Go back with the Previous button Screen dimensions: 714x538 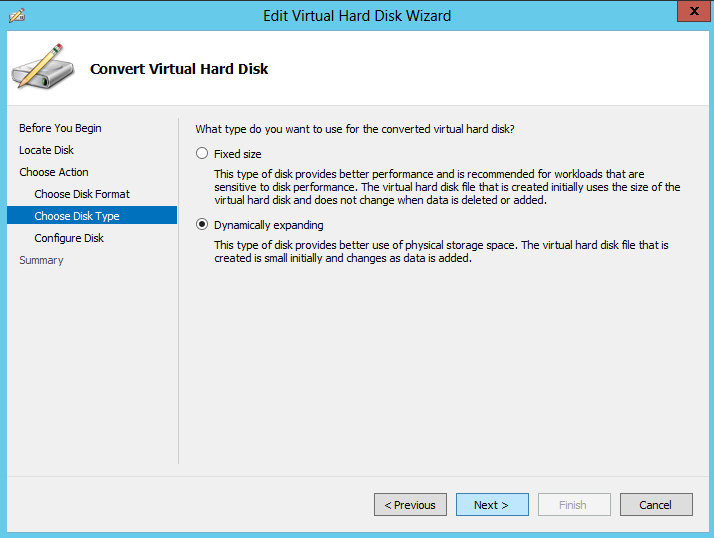(410, 505)
